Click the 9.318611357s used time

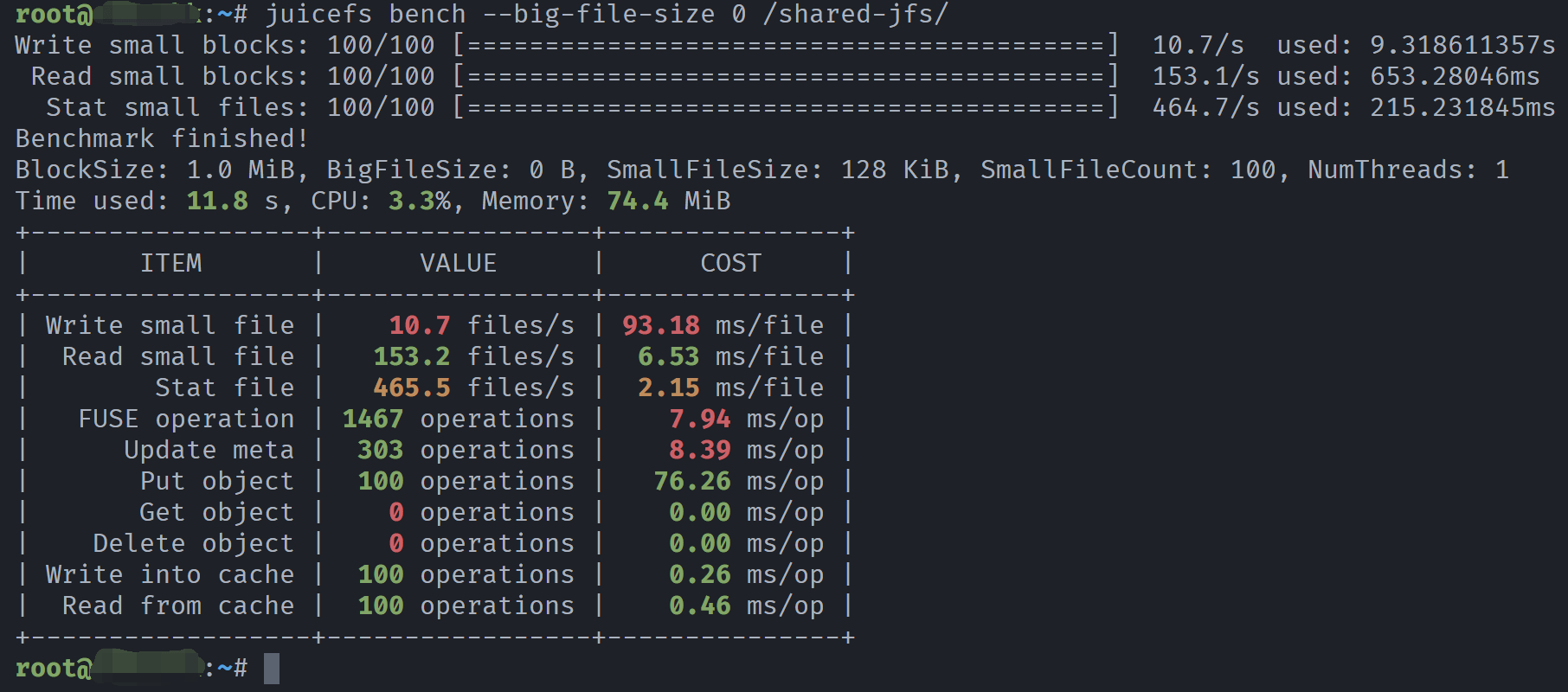1462,46
